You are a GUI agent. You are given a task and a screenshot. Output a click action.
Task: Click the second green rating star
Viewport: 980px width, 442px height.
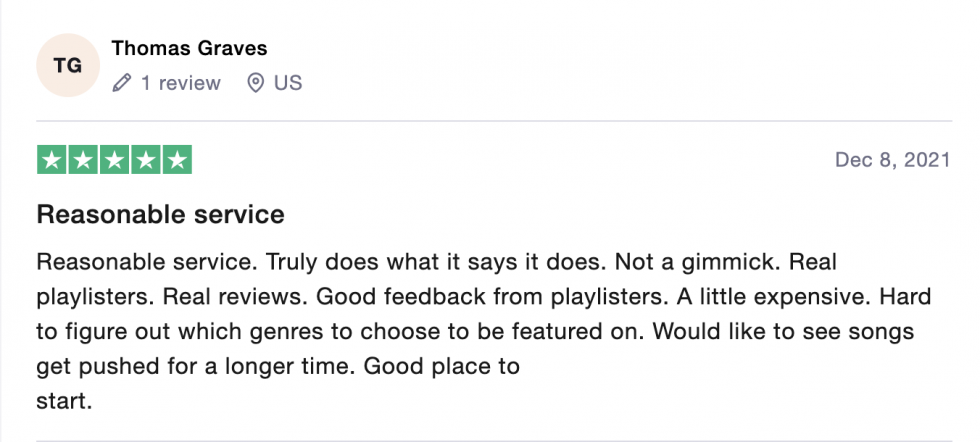83,160
